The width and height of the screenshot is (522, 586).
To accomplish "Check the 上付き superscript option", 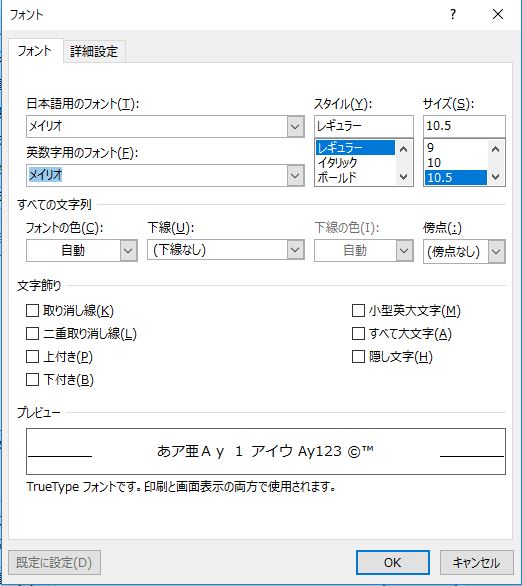I will [33, 357].
